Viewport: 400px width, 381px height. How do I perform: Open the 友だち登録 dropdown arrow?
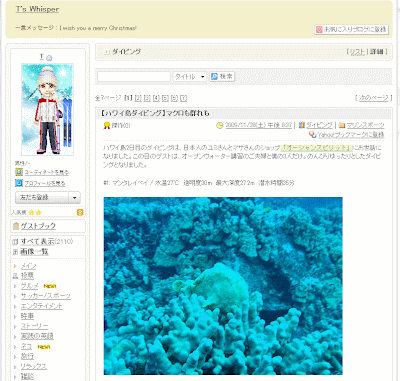tap(75, 198)
